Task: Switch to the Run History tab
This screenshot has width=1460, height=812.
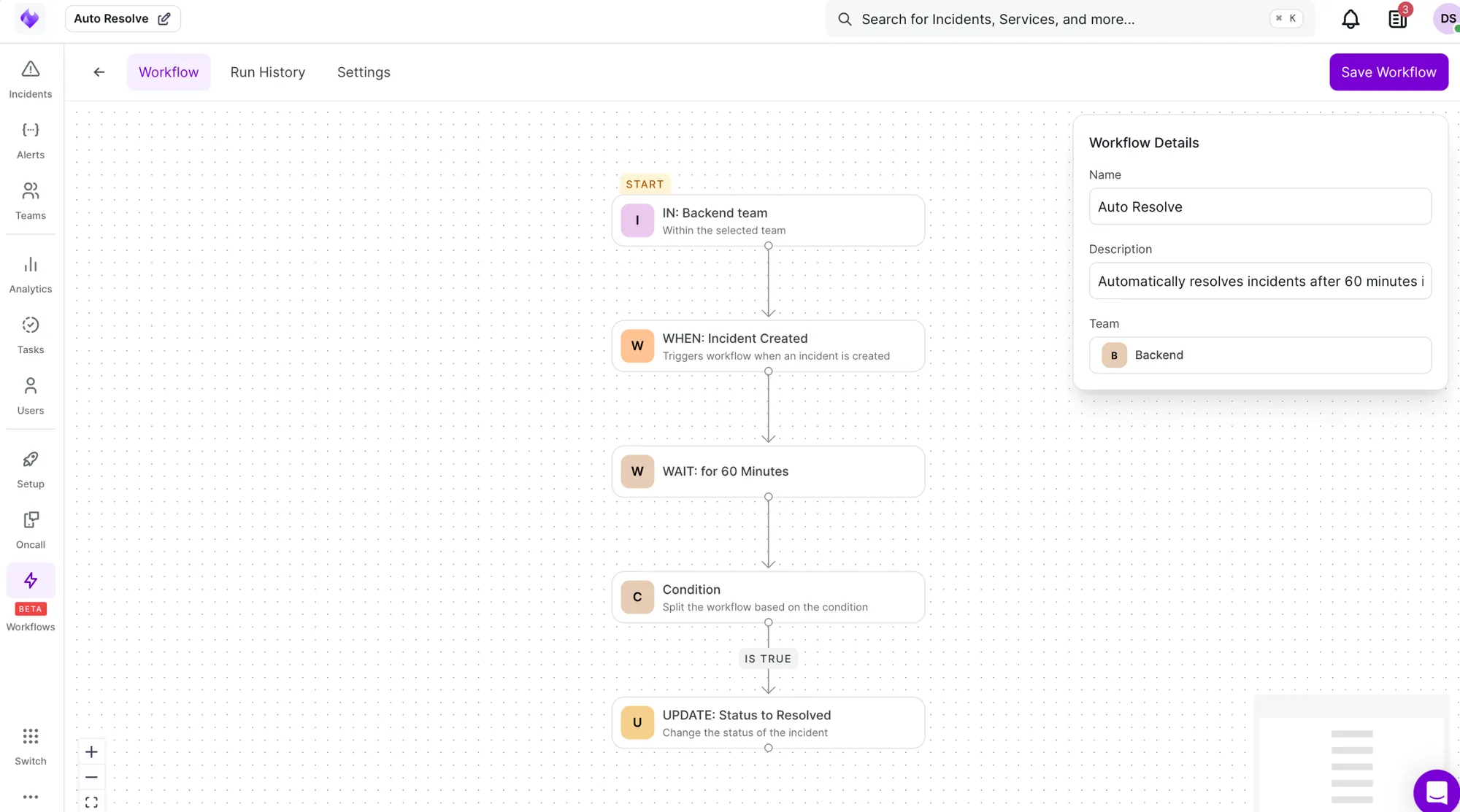Action: (268, 71)
